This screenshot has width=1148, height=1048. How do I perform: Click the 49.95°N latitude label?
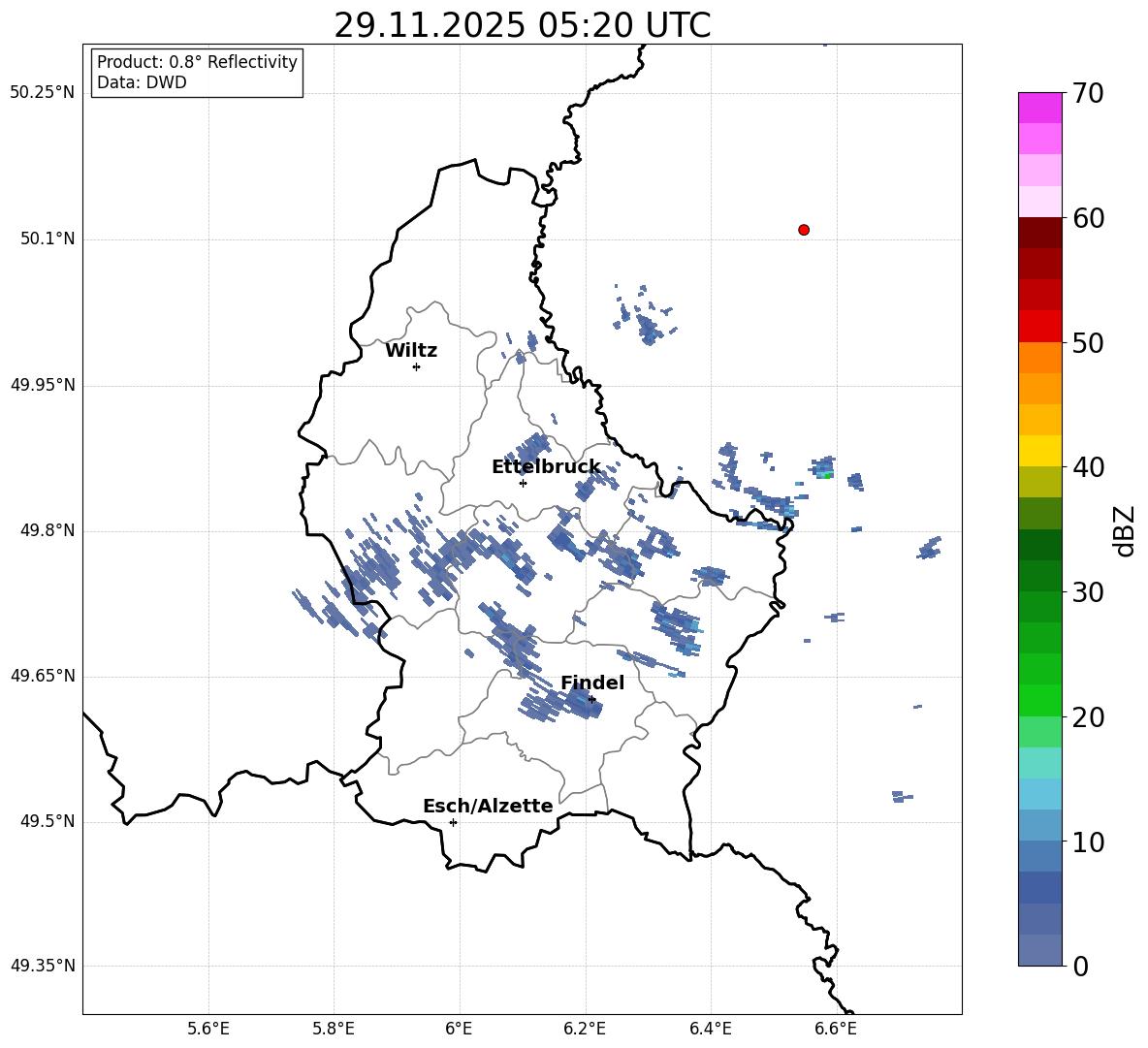[x=42, y=384]
